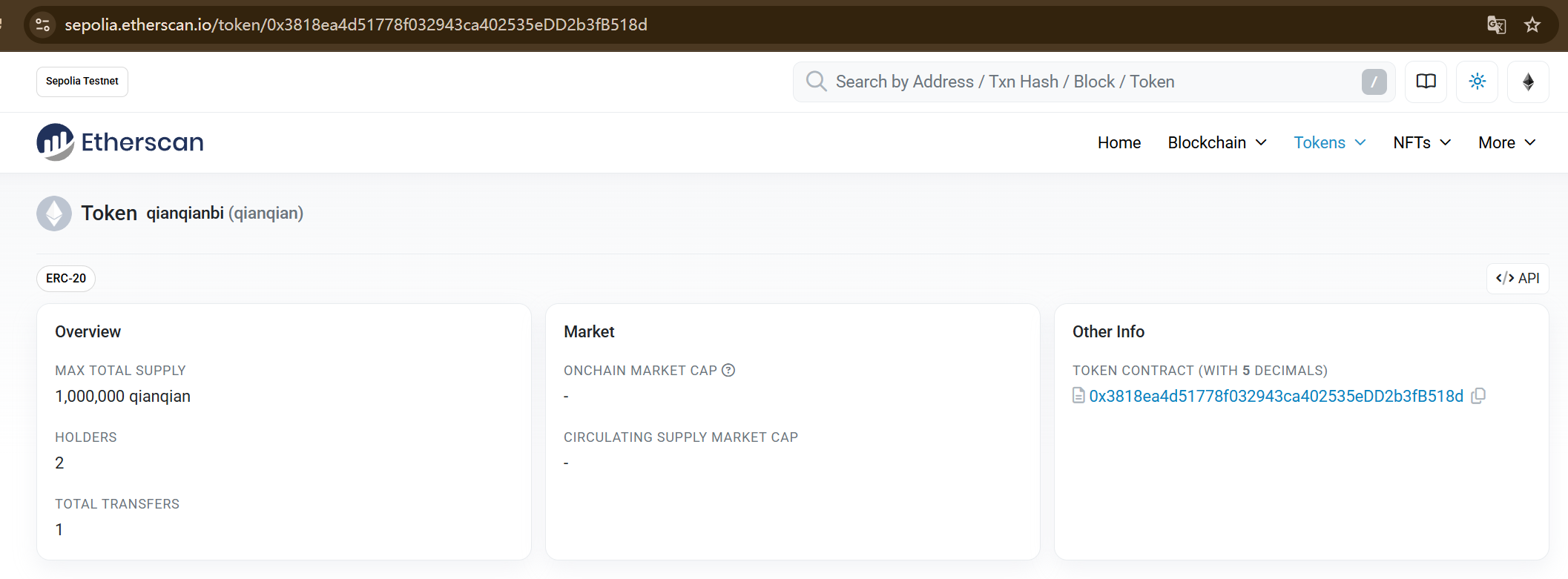Open the More dropdown menu

point(1506,142)
